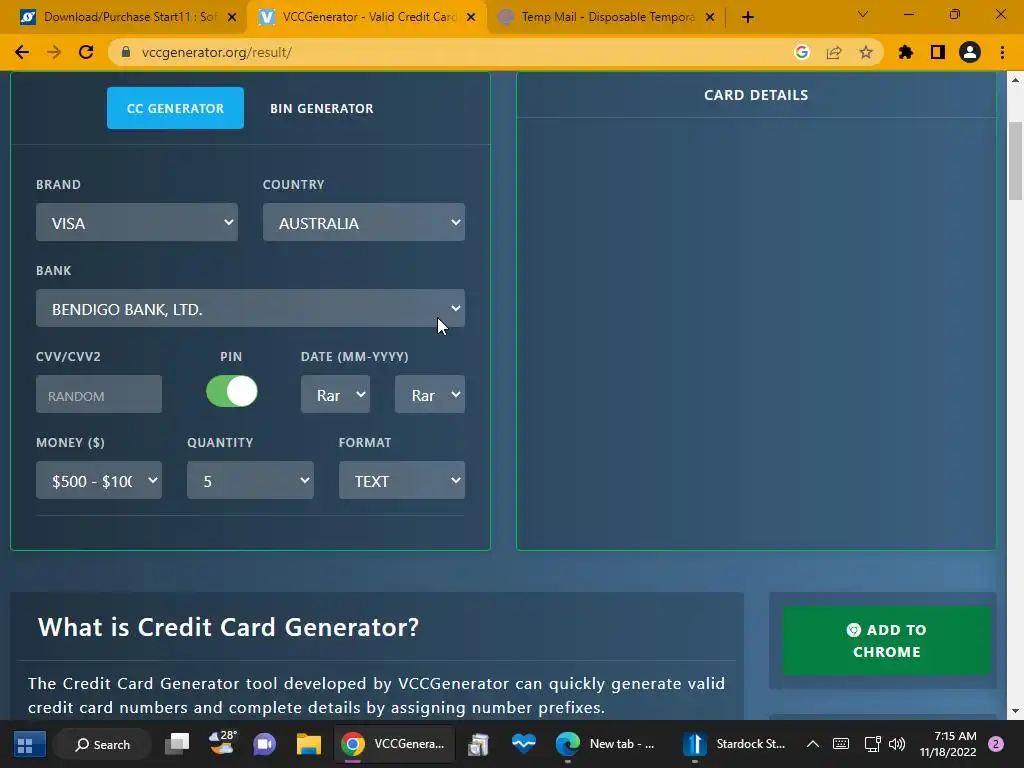Select the CC GENERATOR tab
This screenshot has height=768, width=1024.
click(175, 108)
